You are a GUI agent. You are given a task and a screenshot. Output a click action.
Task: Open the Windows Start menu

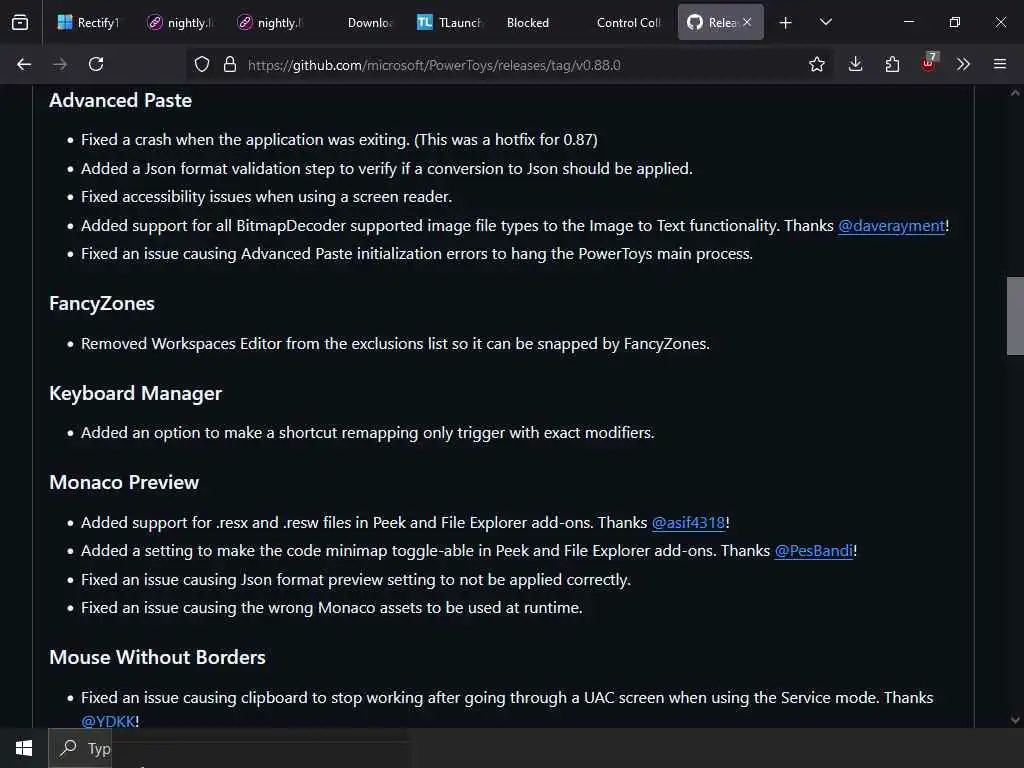24,748
